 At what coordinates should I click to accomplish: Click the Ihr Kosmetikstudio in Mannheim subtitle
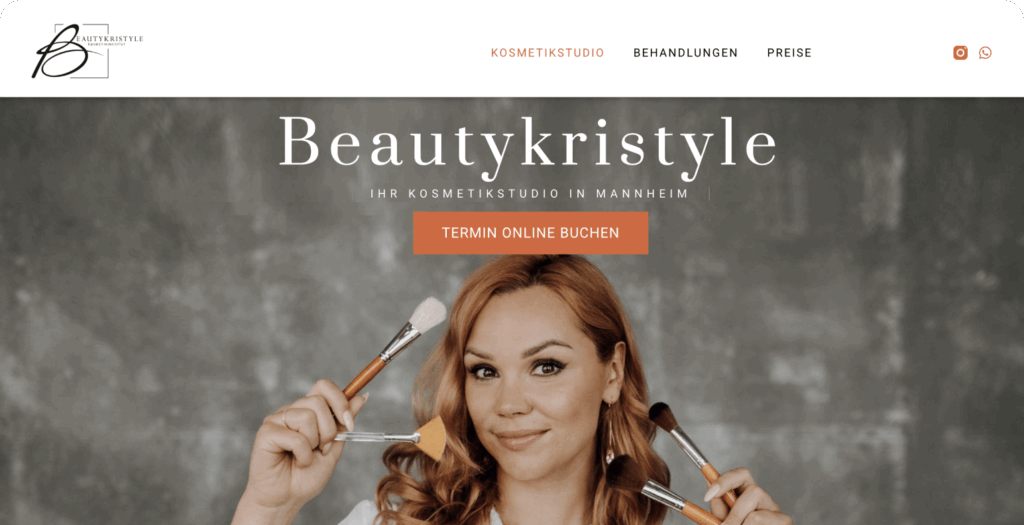tap(530, 194)
